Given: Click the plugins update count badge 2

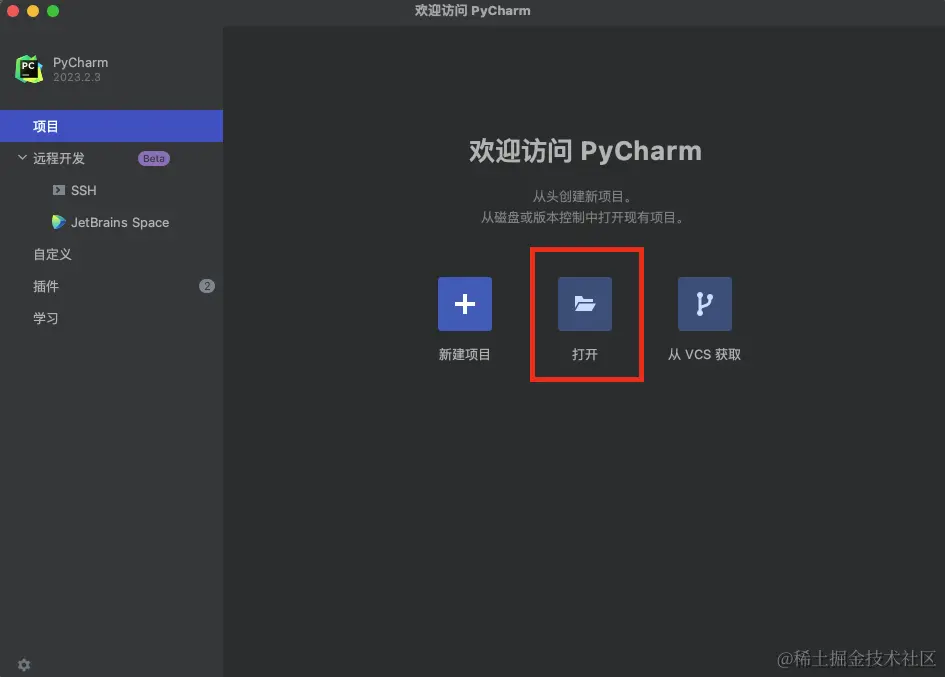Looking at the screenshot, I should [207, 286].
